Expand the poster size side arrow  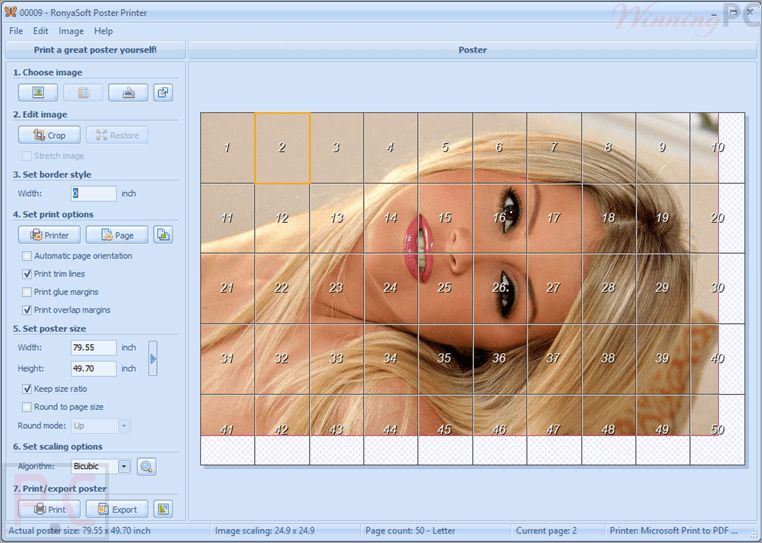(x=153, y=358)
